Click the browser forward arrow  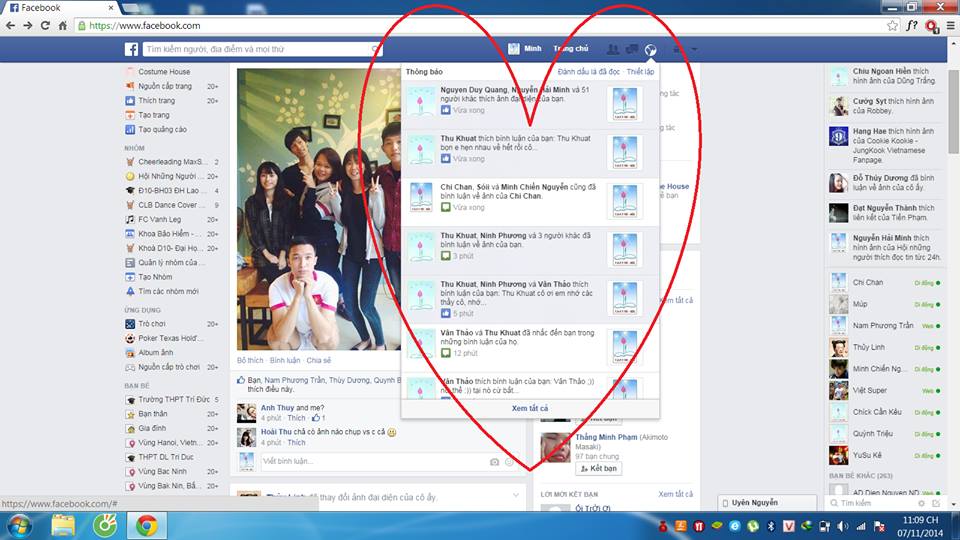[28, 25]
